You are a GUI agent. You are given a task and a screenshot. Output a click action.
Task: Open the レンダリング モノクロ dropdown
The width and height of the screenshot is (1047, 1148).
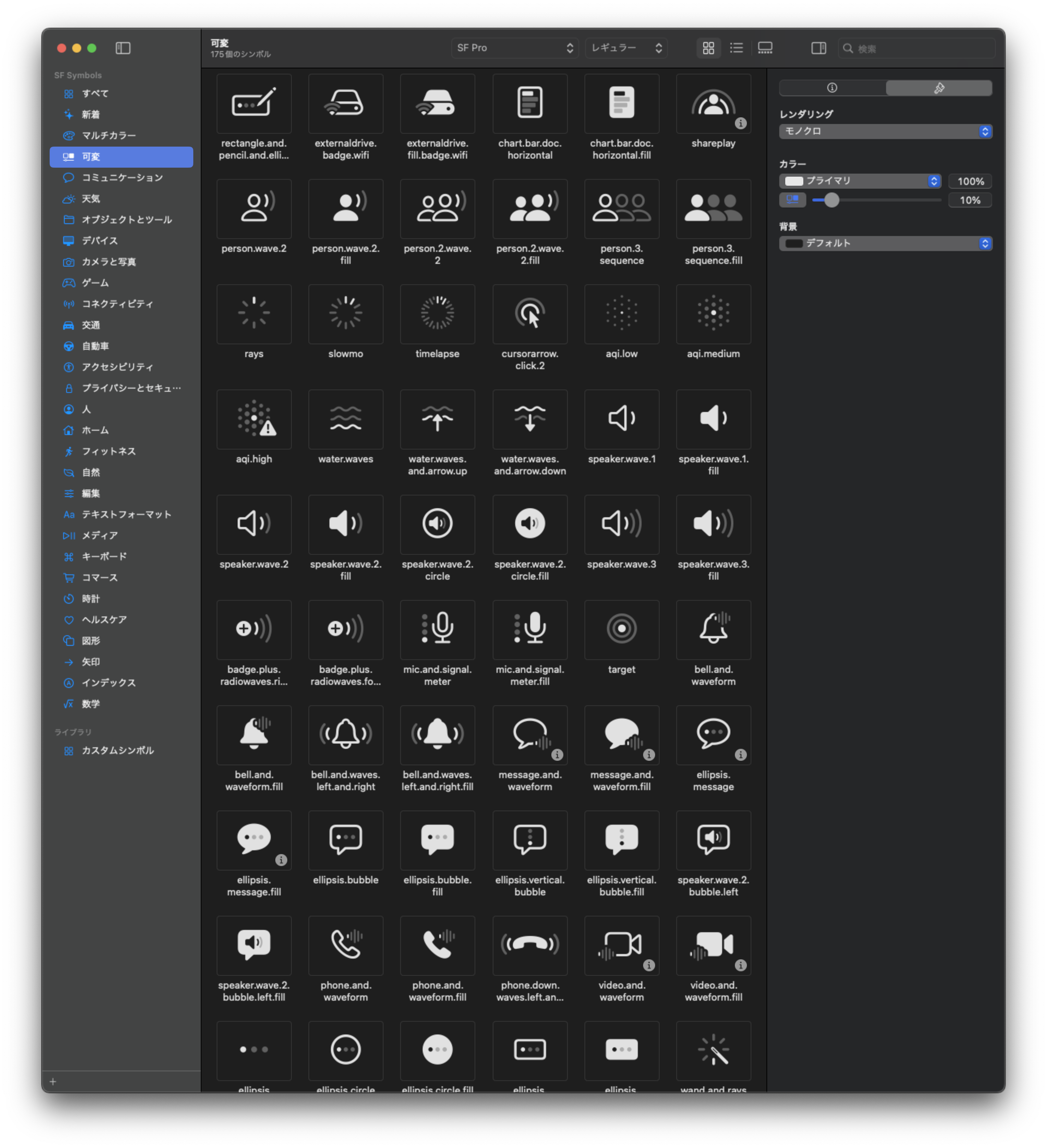pyautogui.click(x=885, y=132)
